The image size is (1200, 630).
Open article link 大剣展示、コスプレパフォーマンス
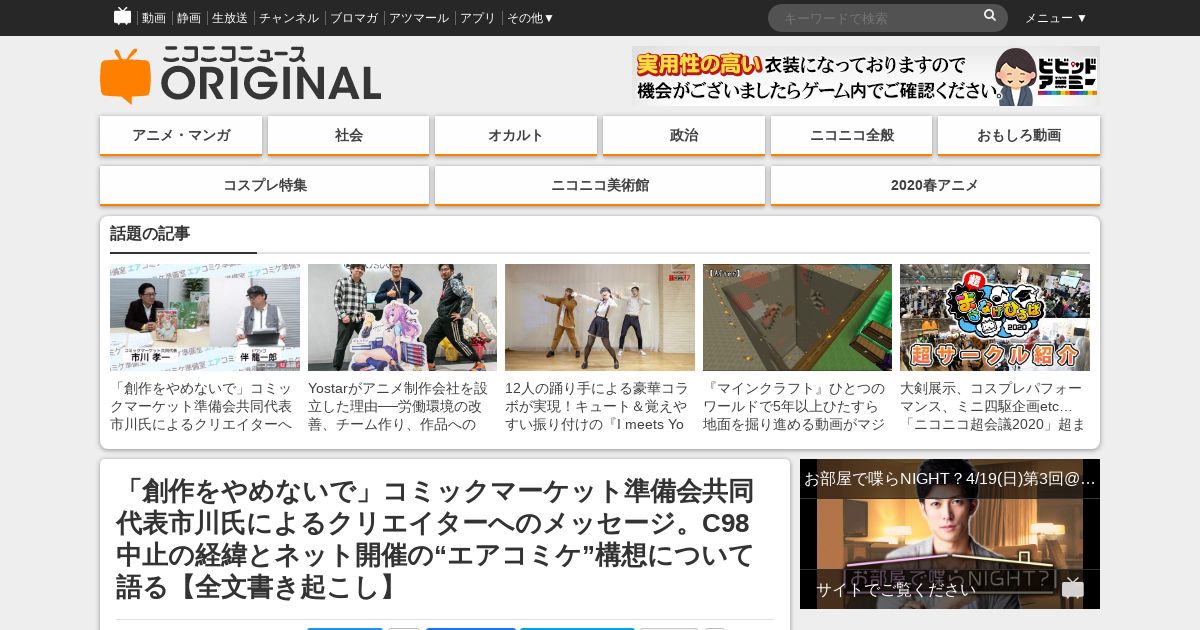993,406
